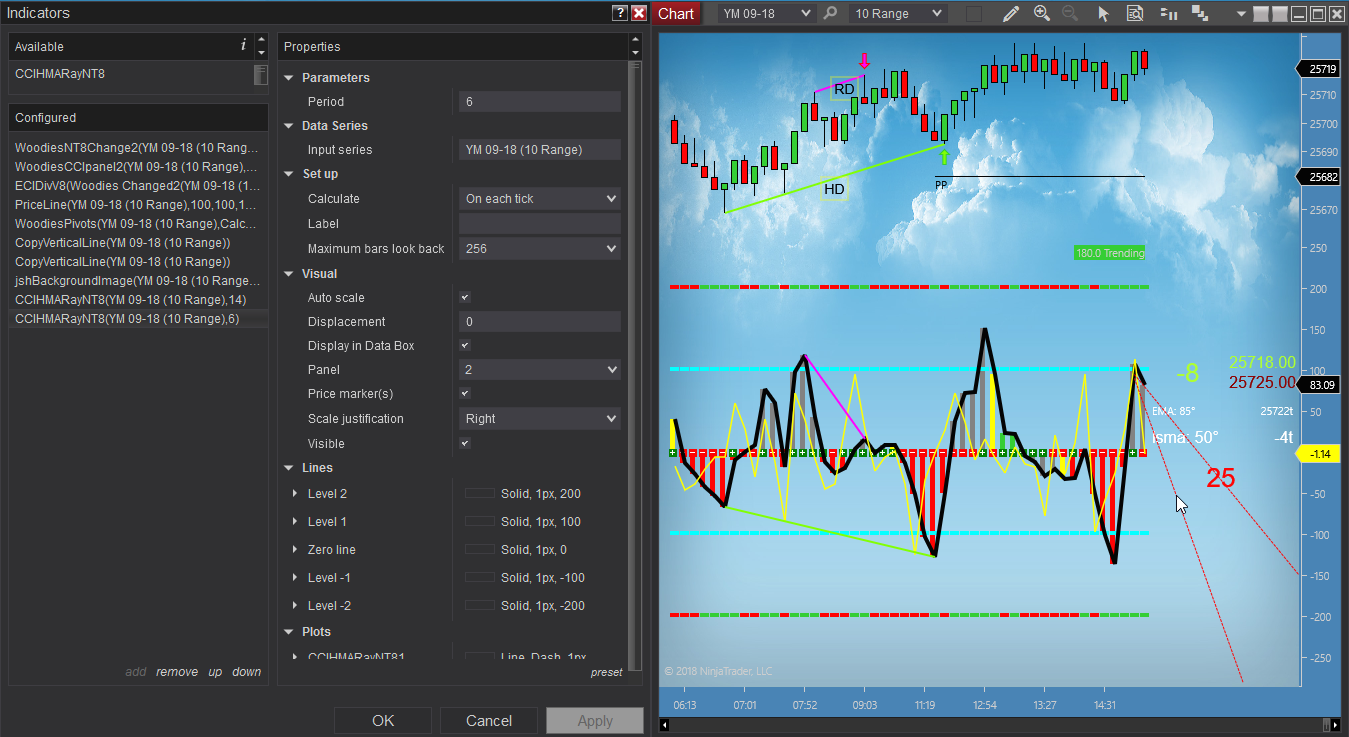The image size is (1349, 737).
Task: Click the up link
Action: 215,672
